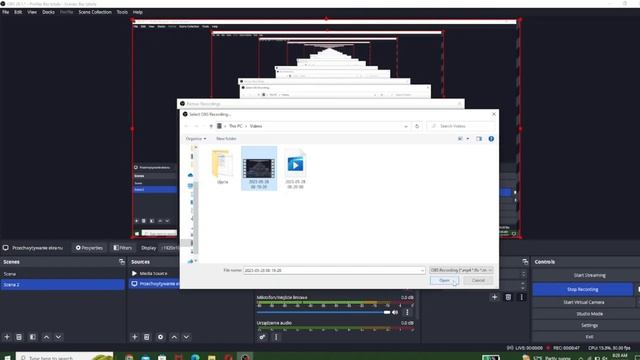640x360 pixels.
Task: Open audio mixer menu dots next to gear
Action: point(276,337)
